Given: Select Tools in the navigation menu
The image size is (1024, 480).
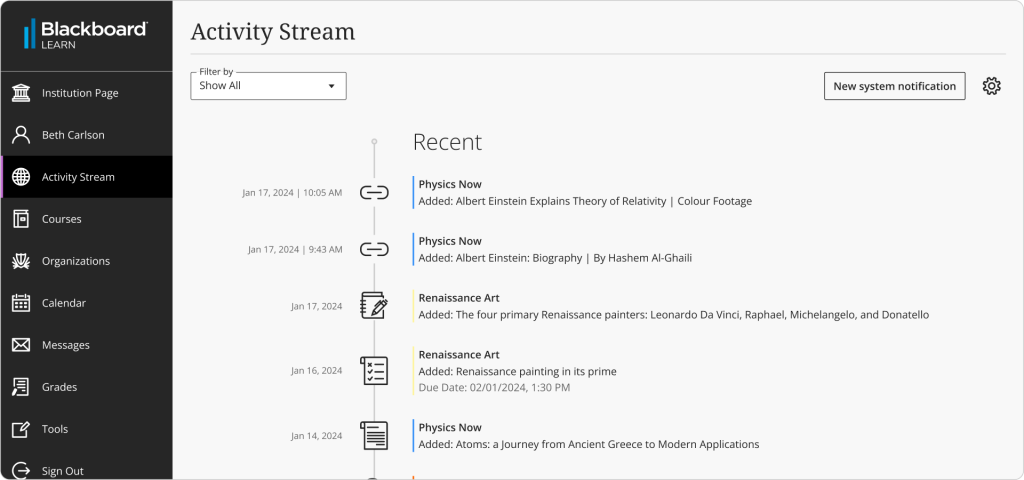Looking at the screenshot, I should 55,429.
